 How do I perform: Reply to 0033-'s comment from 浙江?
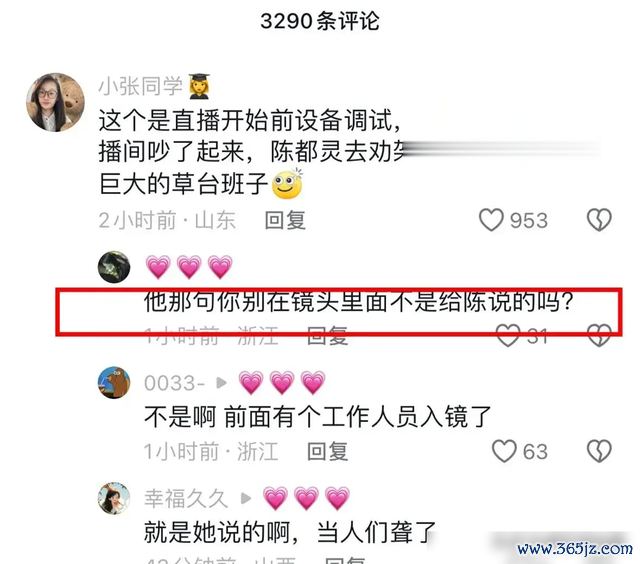click(328, 451)
